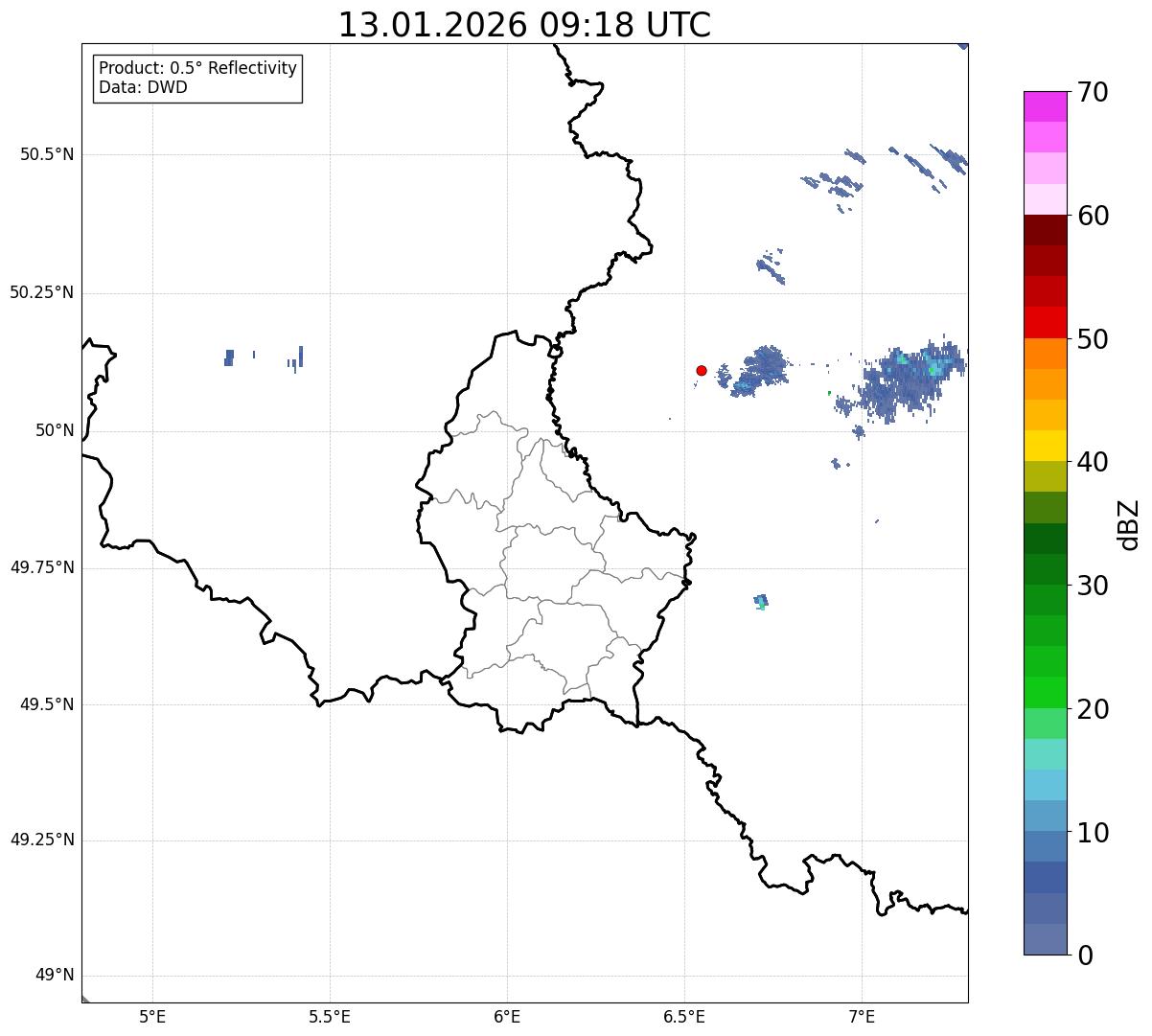
Task: Click the dark maroon colorbar segment below 60
Action: coord(1046,230)
